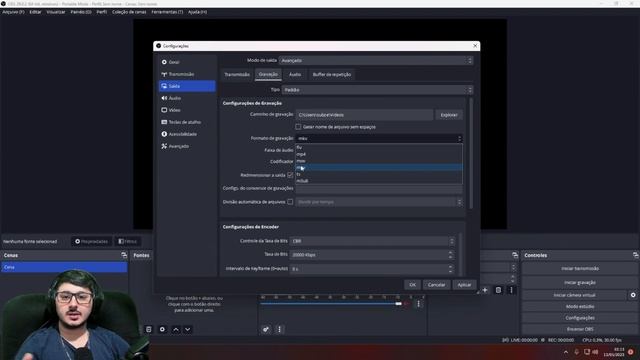Click Iniciar gravação in Controles panel
The height and width of the screenshot is (360, 640).
point(580,282)
